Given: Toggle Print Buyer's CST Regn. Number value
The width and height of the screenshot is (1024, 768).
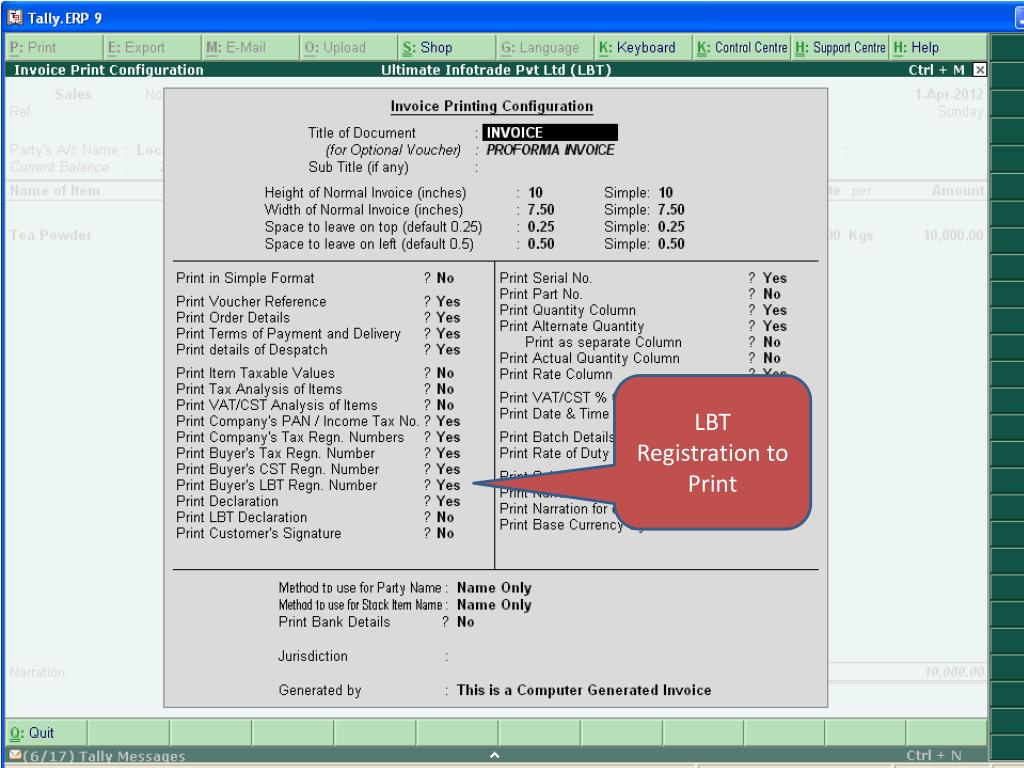Looking at the screenshot, I should point(448,469).
